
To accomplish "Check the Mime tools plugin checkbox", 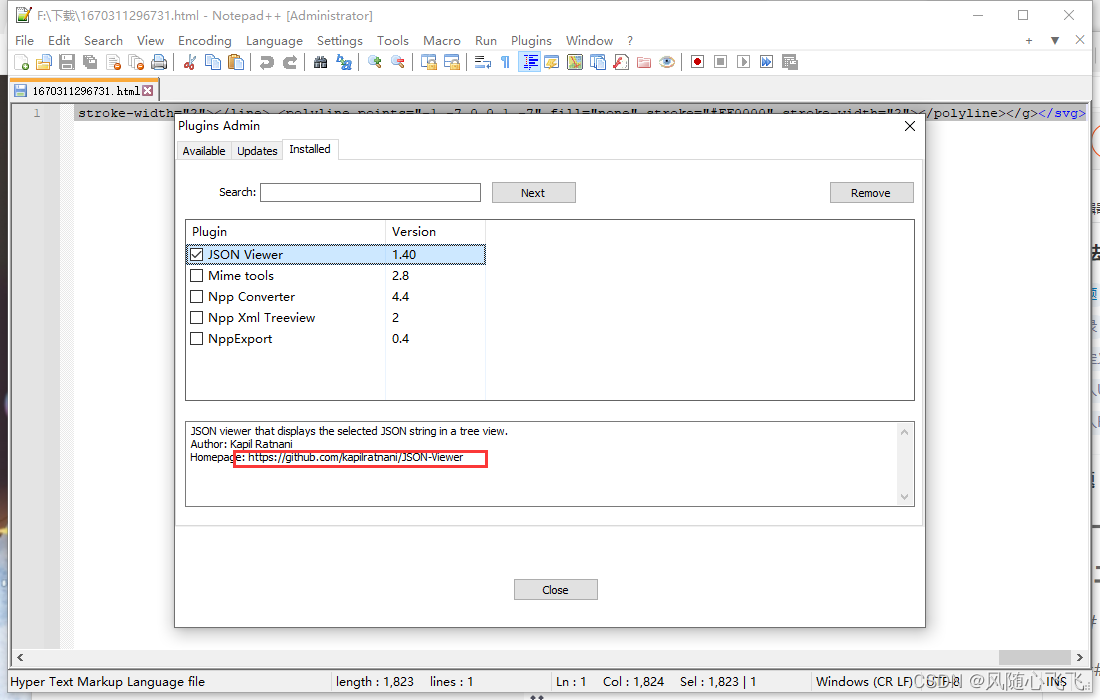I will [197, 276].
